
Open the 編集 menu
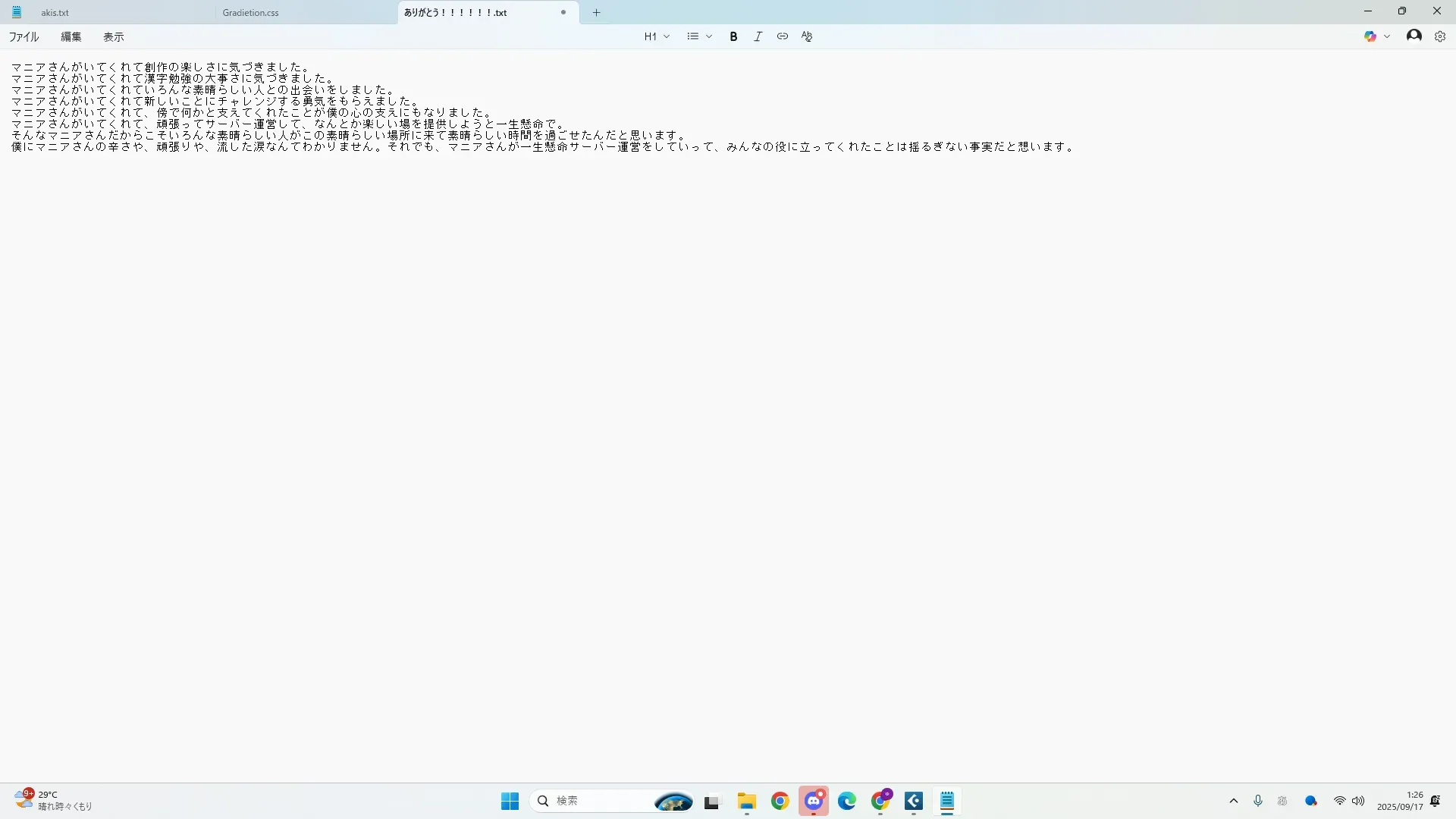pos(71,36)
